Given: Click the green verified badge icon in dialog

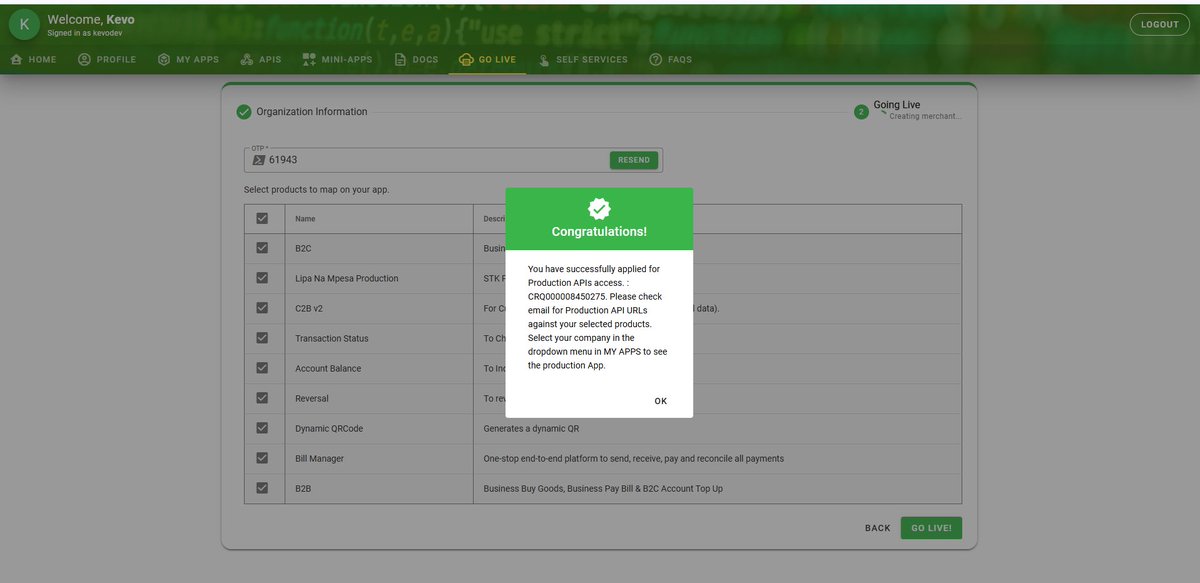Looking at the screenshot, I should [599, 209].
